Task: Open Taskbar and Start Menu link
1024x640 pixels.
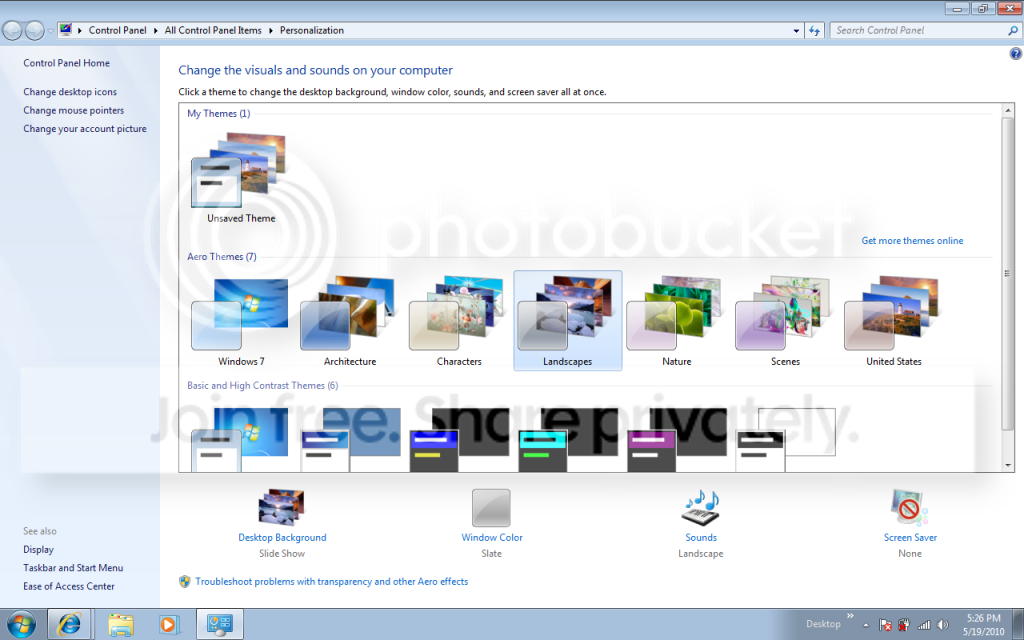Action: pos(73,568)
